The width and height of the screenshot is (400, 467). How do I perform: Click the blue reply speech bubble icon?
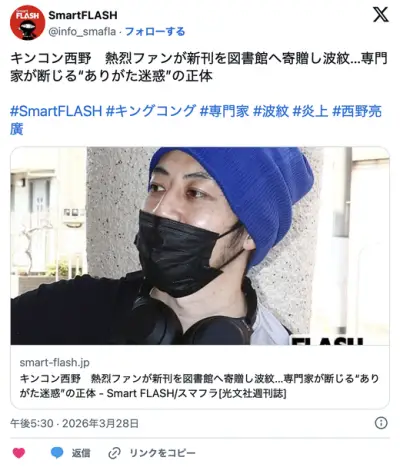pos(57,453)
